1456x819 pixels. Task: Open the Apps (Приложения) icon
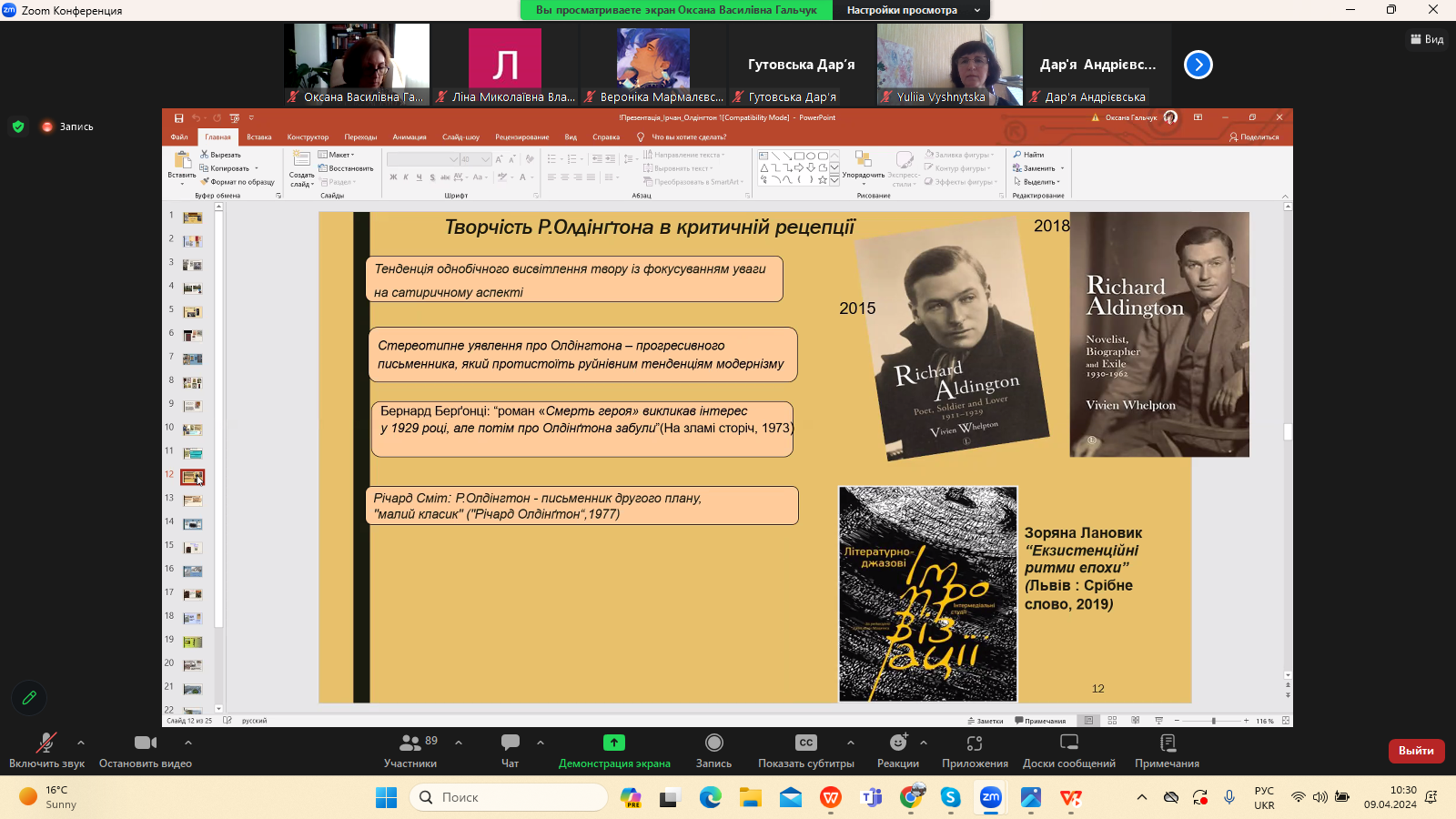click(975, 743)
